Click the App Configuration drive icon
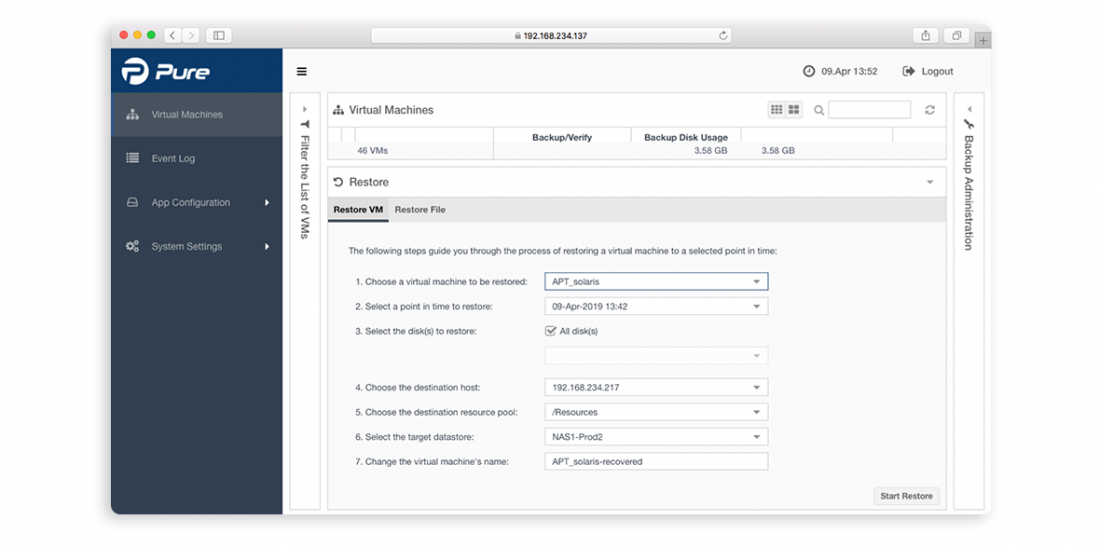This screenshot has height=547, width=1100. pyautogui.click(x=132, y=203)
